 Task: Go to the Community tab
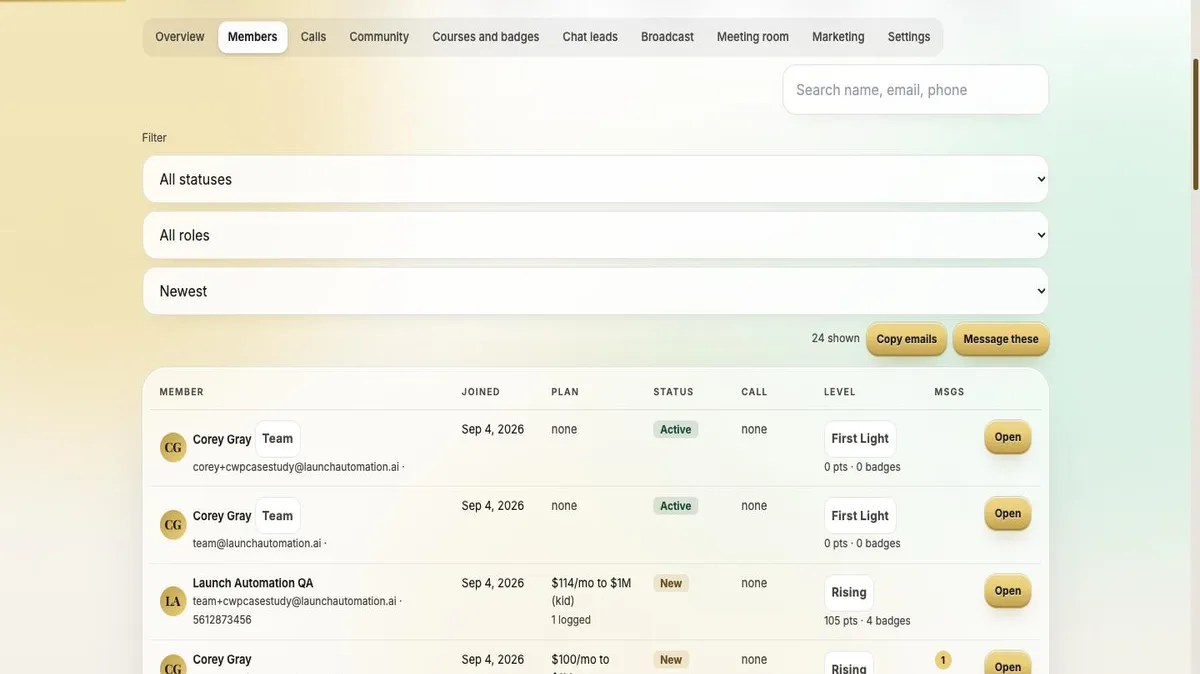click(379, 37)
